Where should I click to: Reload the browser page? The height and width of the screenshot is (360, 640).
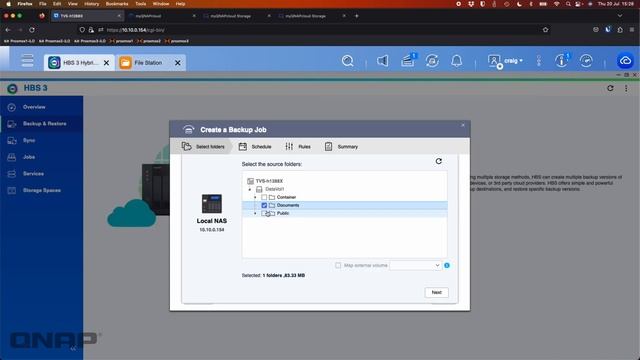pyautogui.click(x=32, y=30)
